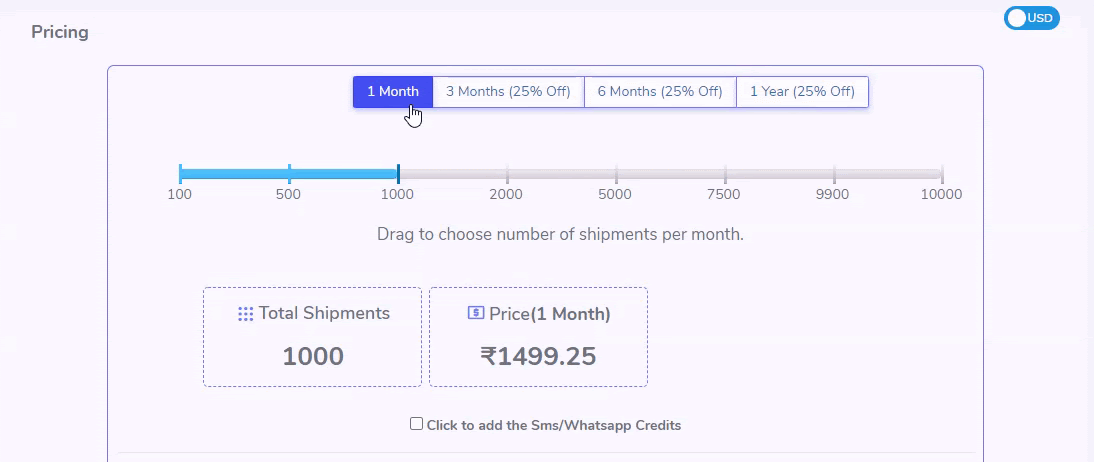Screen dimensions: 1094x462
Task: Pick the 1 Year (25% Off) plan
Action: [802, 91]
